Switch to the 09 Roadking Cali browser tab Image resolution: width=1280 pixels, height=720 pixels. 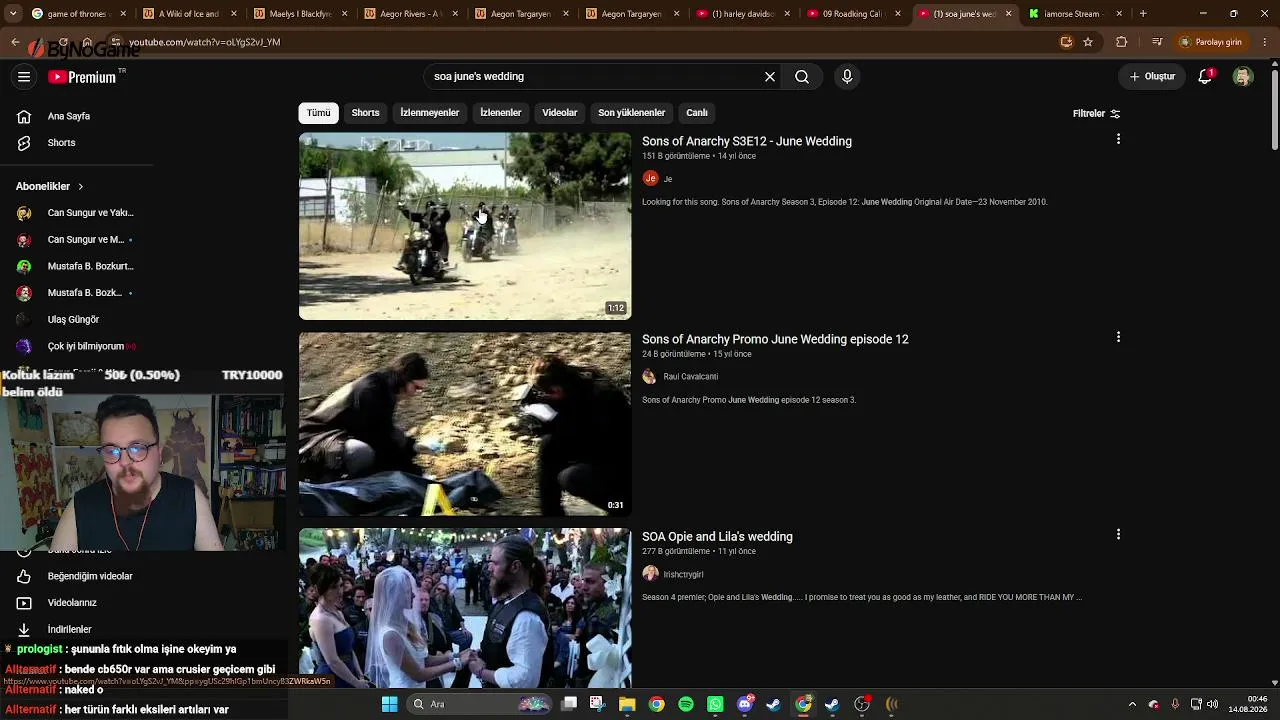pyautogui.click(x=853, y=14)
